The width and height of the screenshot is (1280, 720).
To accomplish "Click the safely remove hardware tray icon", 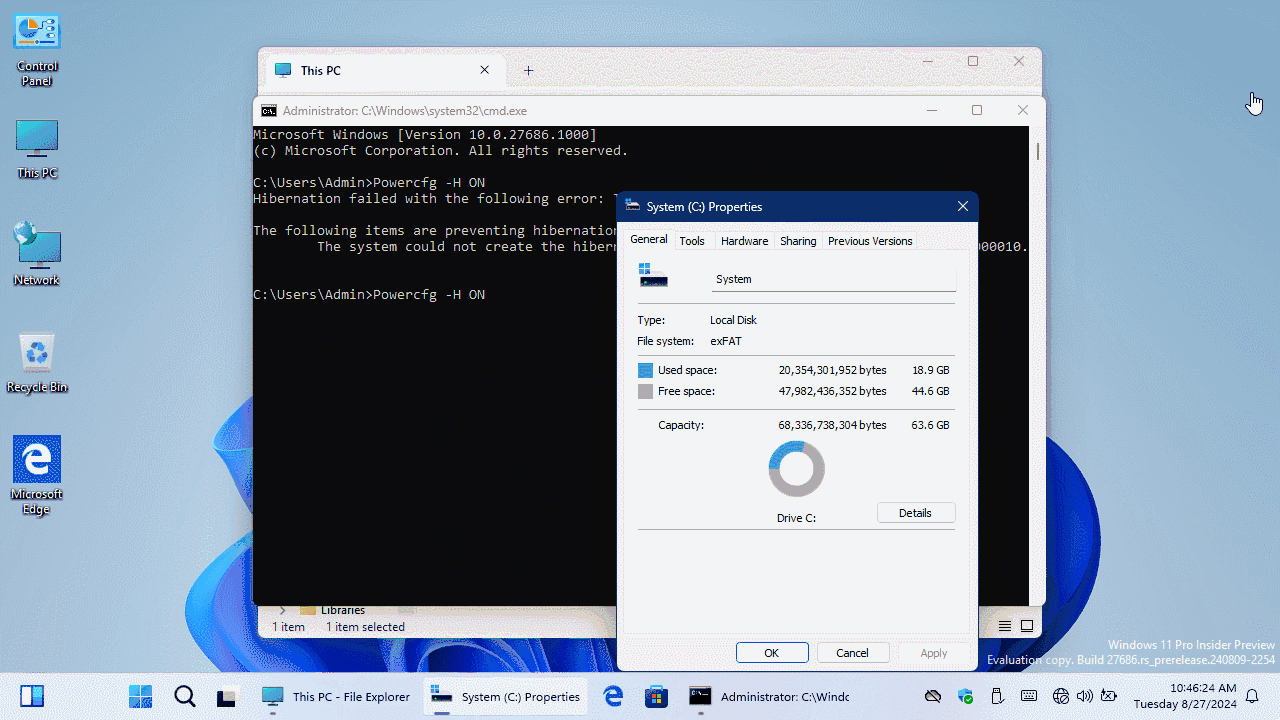I will (996, 696).
